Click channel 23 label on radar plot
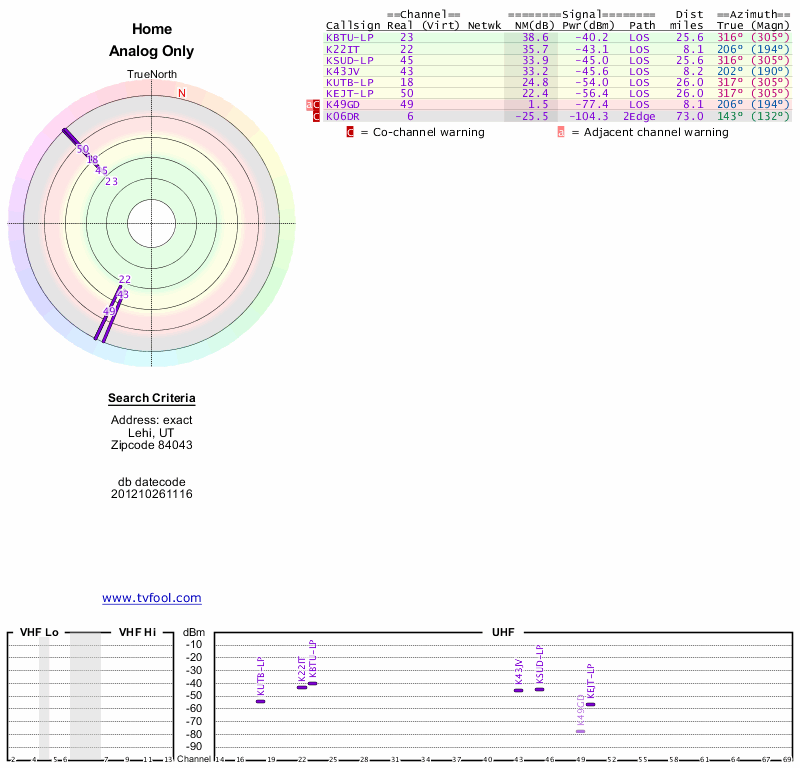The height and width of the screenshot is (768, 800). [111, 181]
